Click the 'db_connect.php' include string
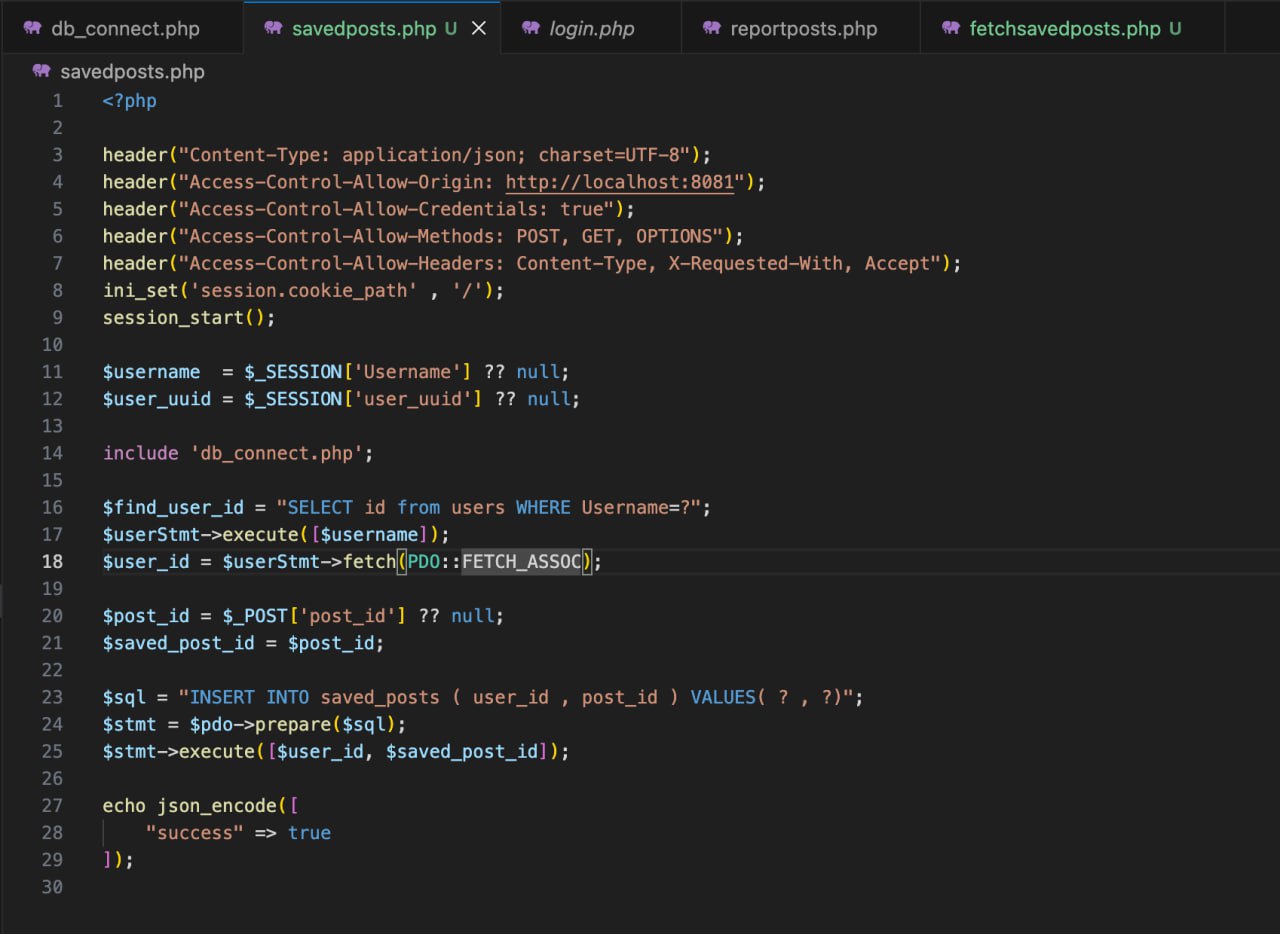The width and height of the screenshot is (1280, 934). pyautogui.click(x=276, y=453)
